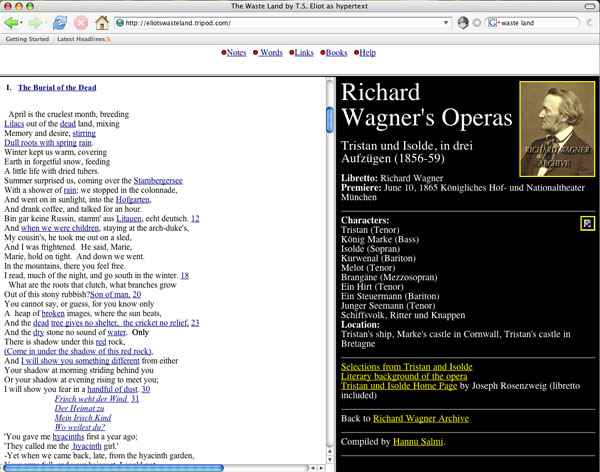
Task: Open the Links link in top frame
Action: 304,52
